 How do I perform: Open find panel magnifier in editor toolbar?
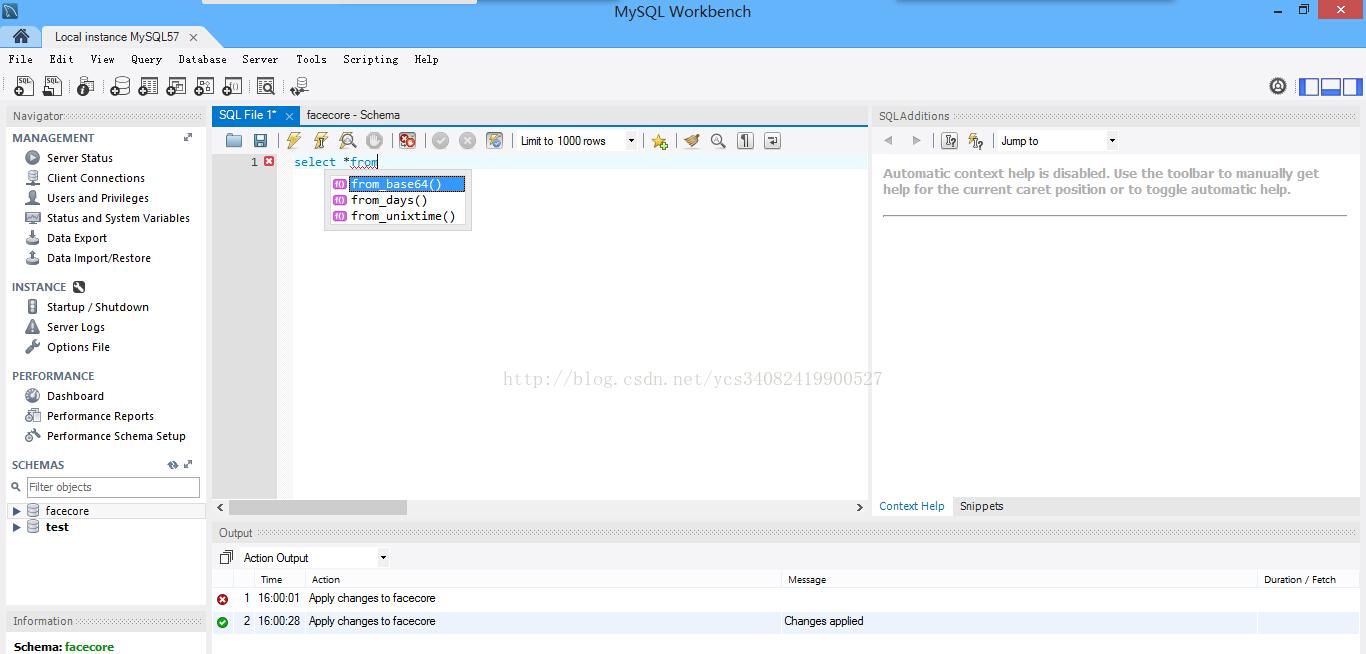point(718,141)
